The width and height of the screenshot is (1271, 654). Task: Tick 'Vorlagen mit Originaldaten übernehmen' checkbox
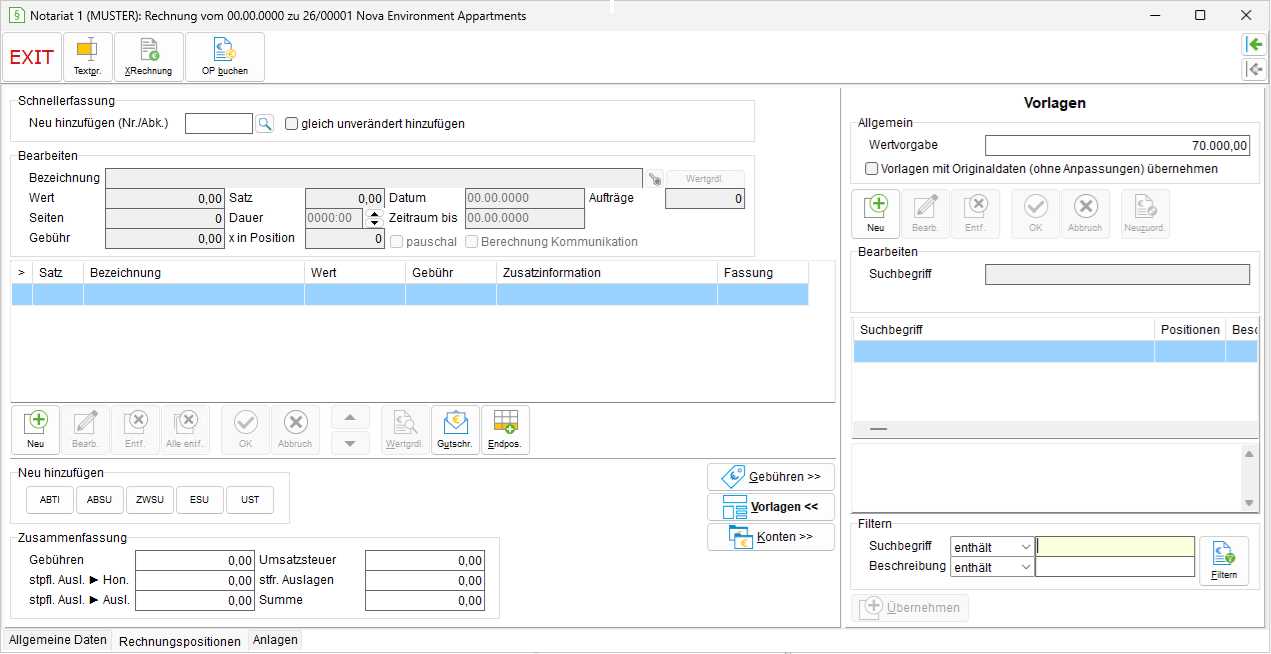[872, 169]
